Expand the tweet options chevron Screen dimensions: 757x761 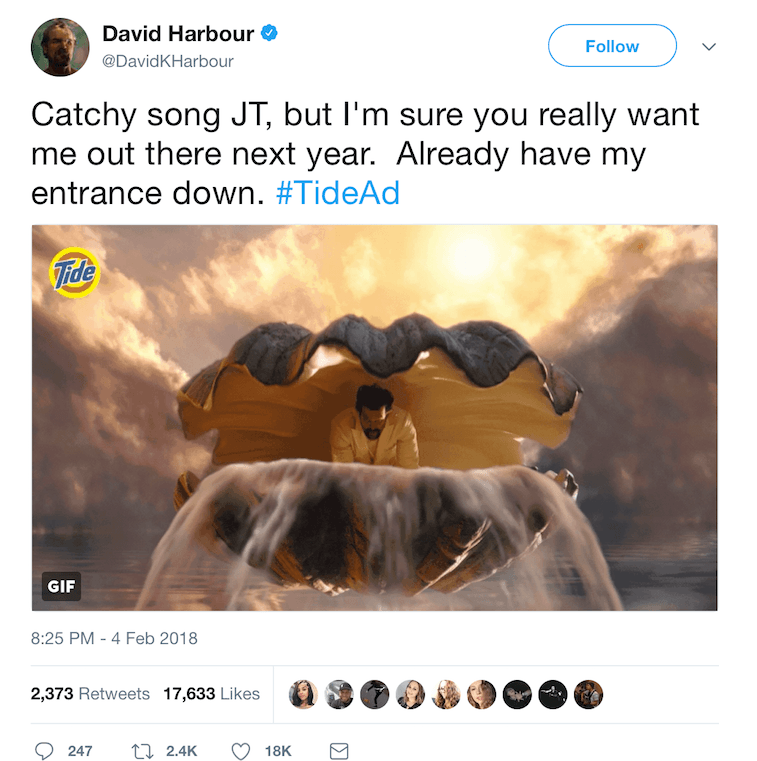(709, 47)
